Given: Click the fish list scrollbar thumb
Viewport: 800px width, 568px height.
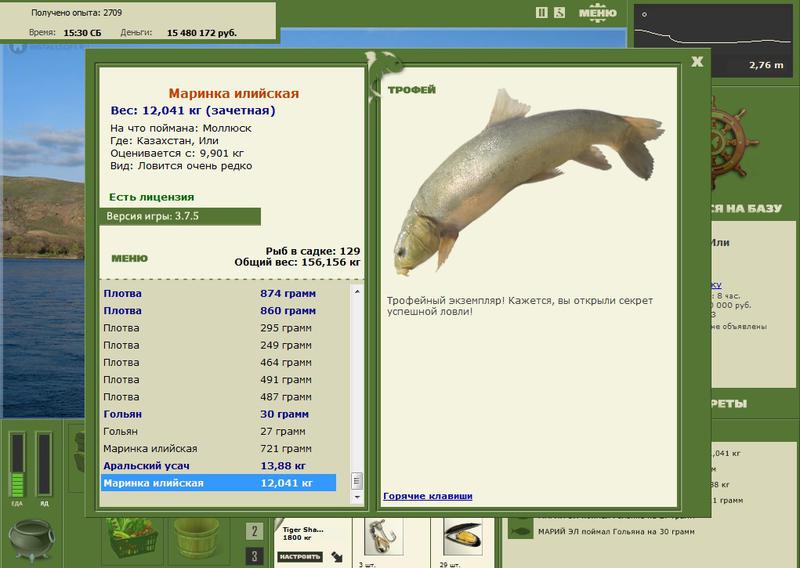Looking at the screenshot, I should (x=357, y=481).
